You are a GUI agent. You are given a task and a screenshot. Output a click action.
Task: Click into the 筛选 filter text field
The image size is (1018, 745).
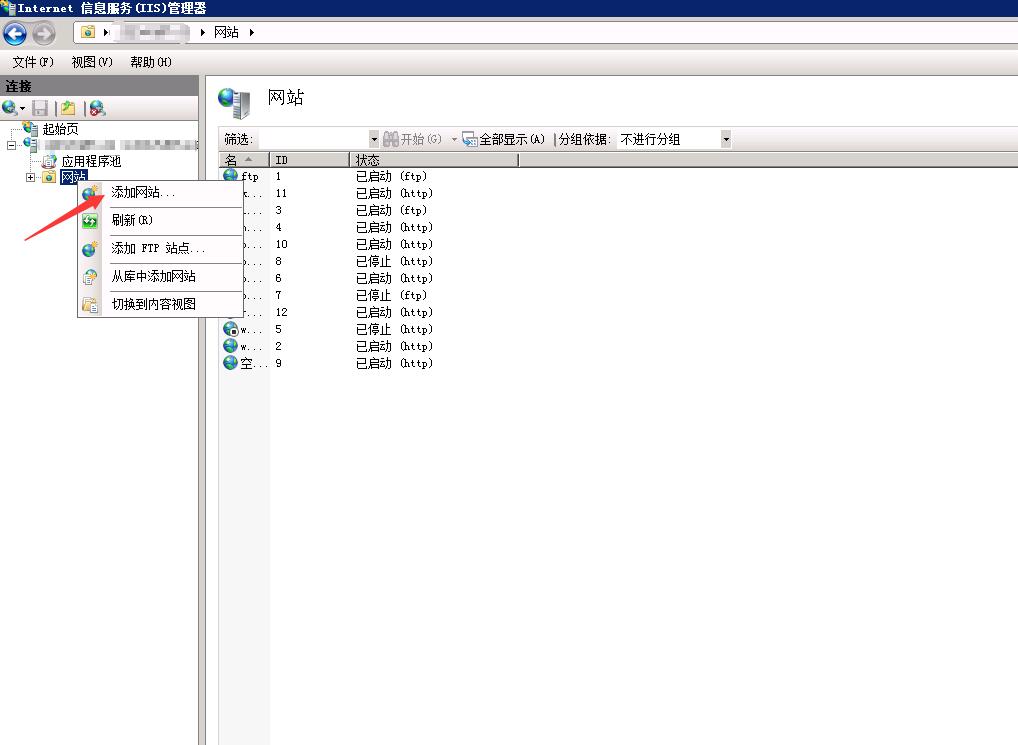(313, 139)
